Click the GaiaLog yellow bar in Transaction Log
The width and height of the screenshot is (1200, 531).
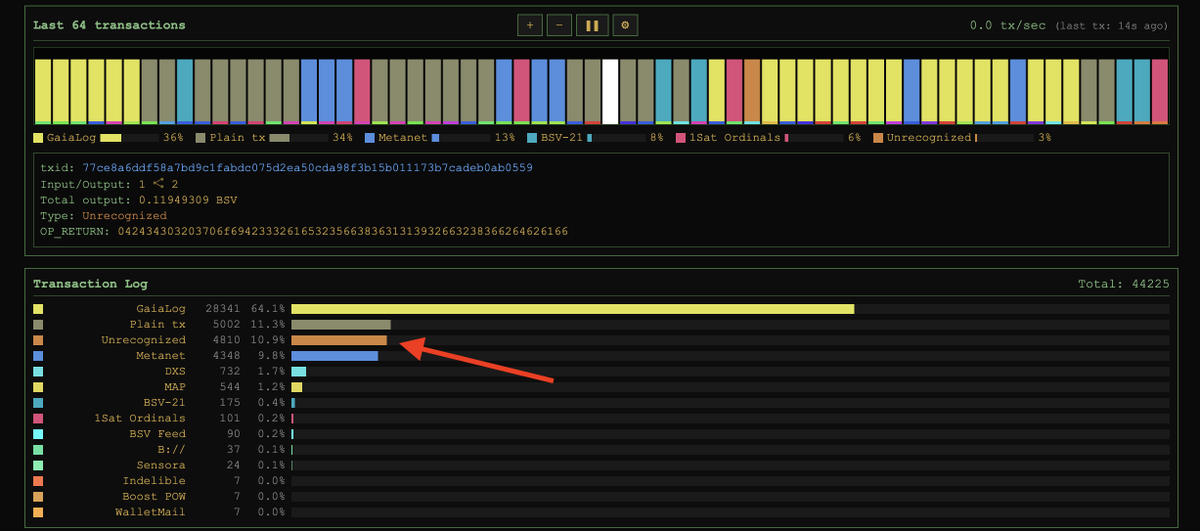click(x=573, y=310)
